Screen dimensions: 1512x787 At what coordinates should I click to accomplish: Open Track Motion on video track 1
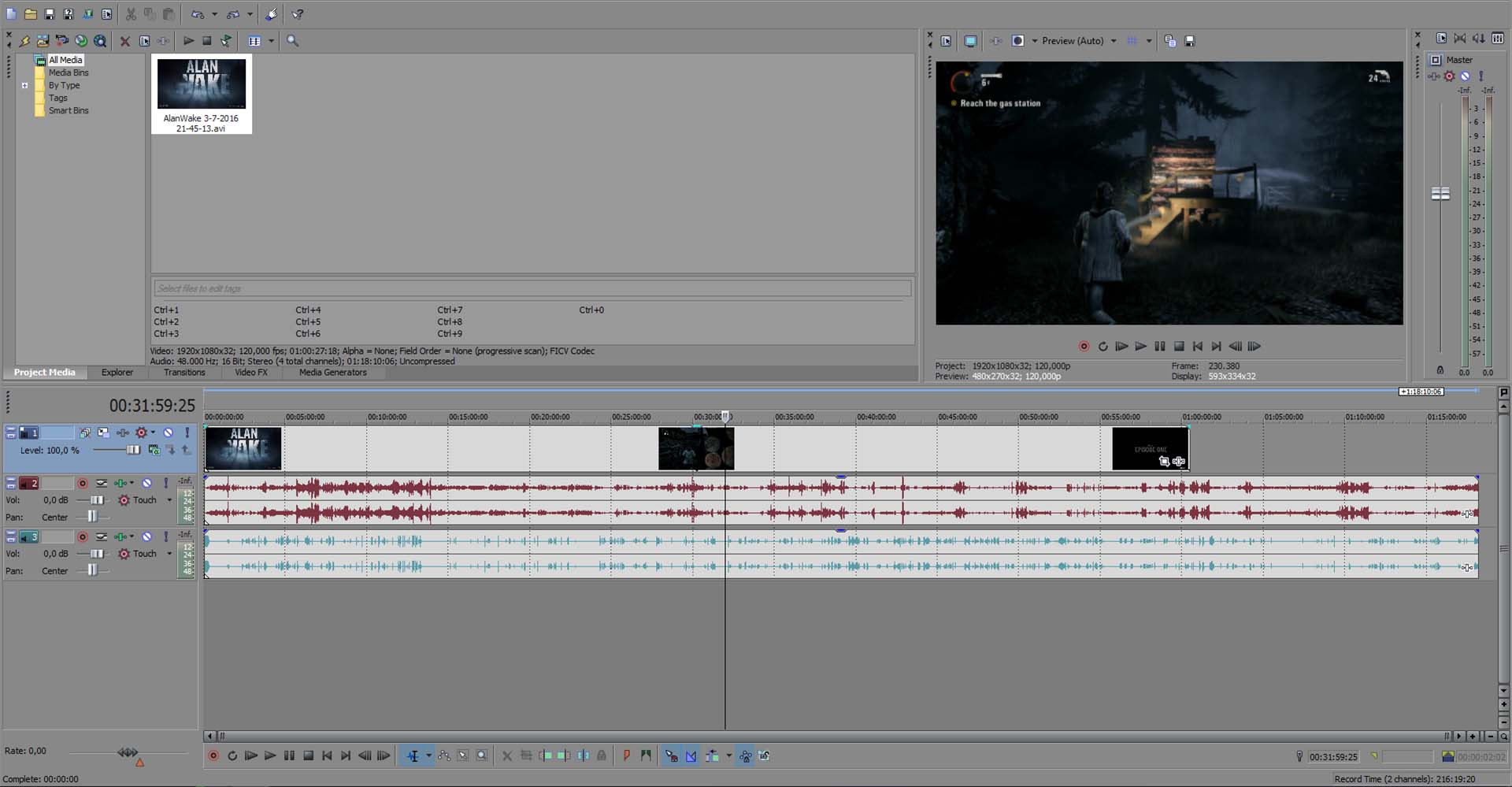point(103,432)
